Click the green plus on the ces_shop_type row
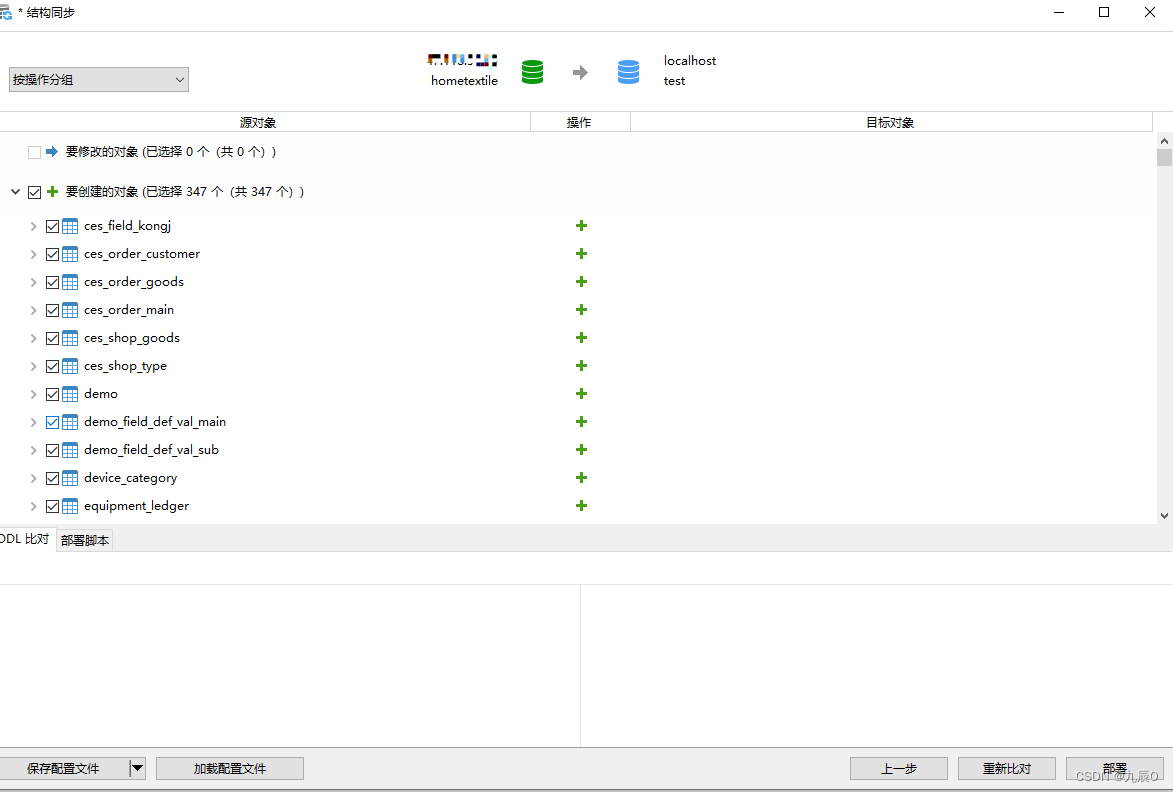Screen dimensions: 1173x792 click(581, 365)
